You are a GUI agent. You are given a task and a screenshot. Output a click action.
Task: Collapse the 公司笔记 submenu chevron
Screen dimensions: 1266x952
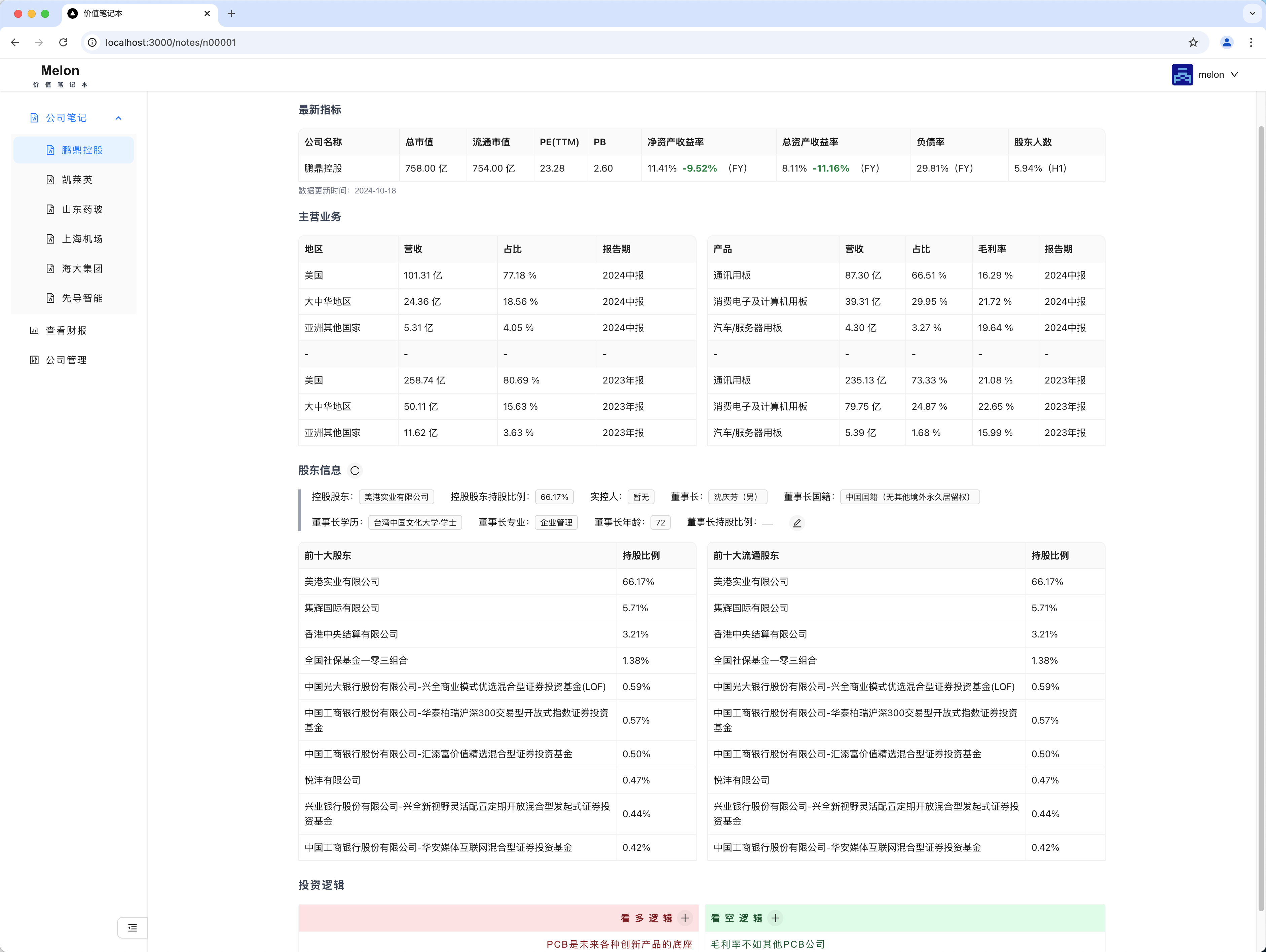click(x=118, y=118)
